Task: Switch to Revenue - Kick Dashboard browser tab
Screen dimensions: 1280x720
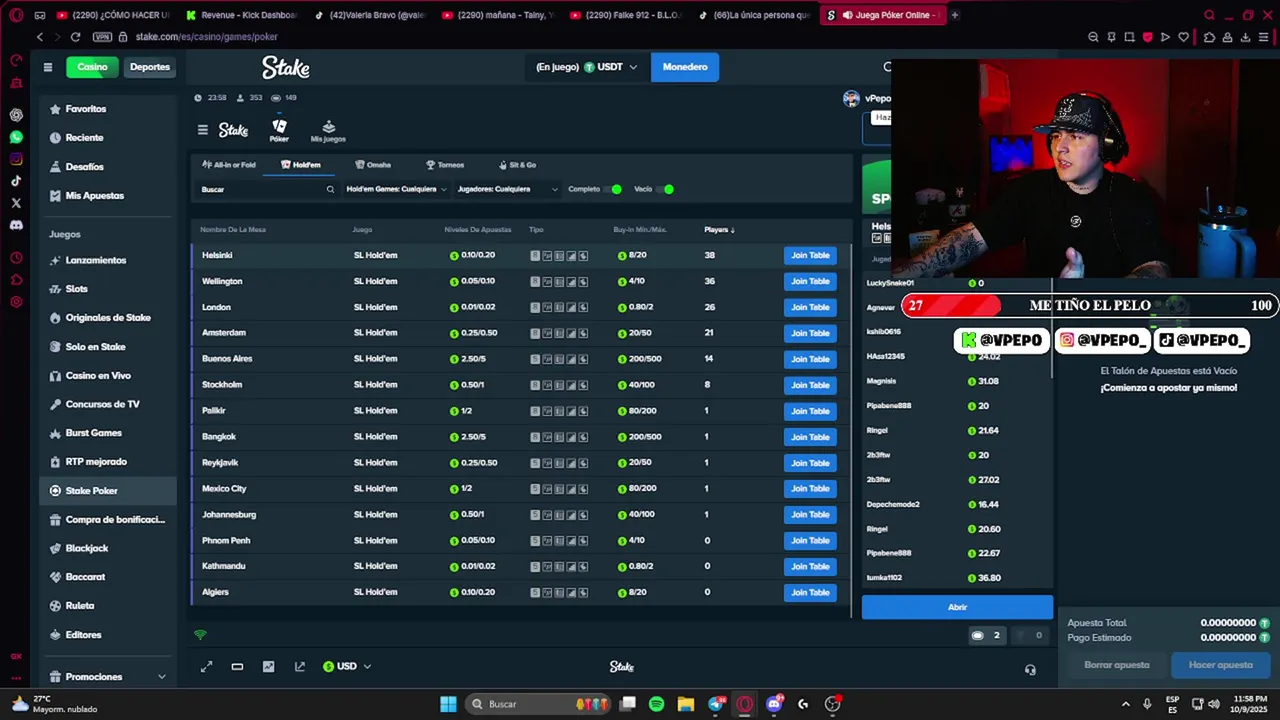Action: coord(241,15)
